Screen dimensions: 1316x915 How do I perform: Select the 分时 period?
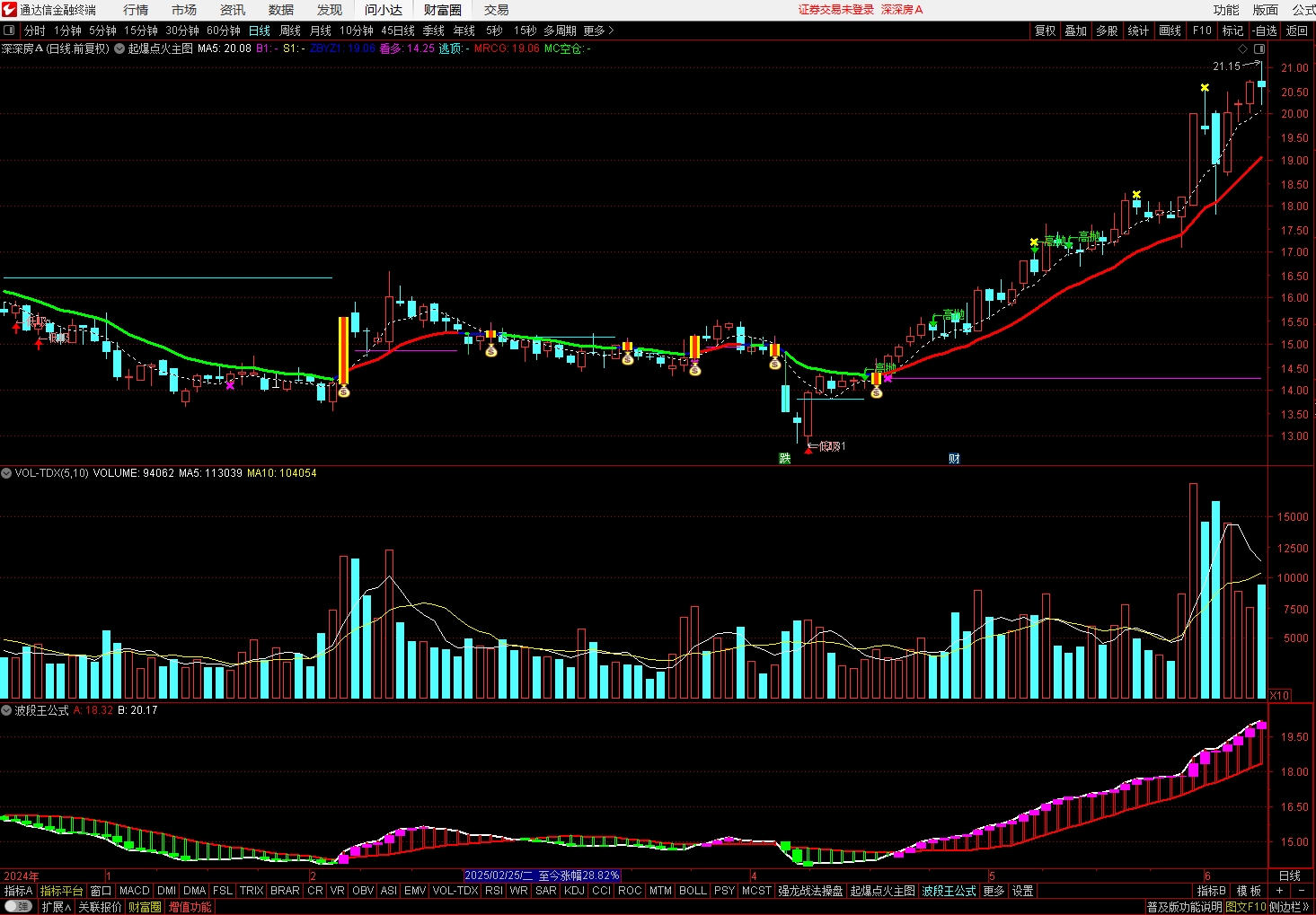[x=34, y=31]
